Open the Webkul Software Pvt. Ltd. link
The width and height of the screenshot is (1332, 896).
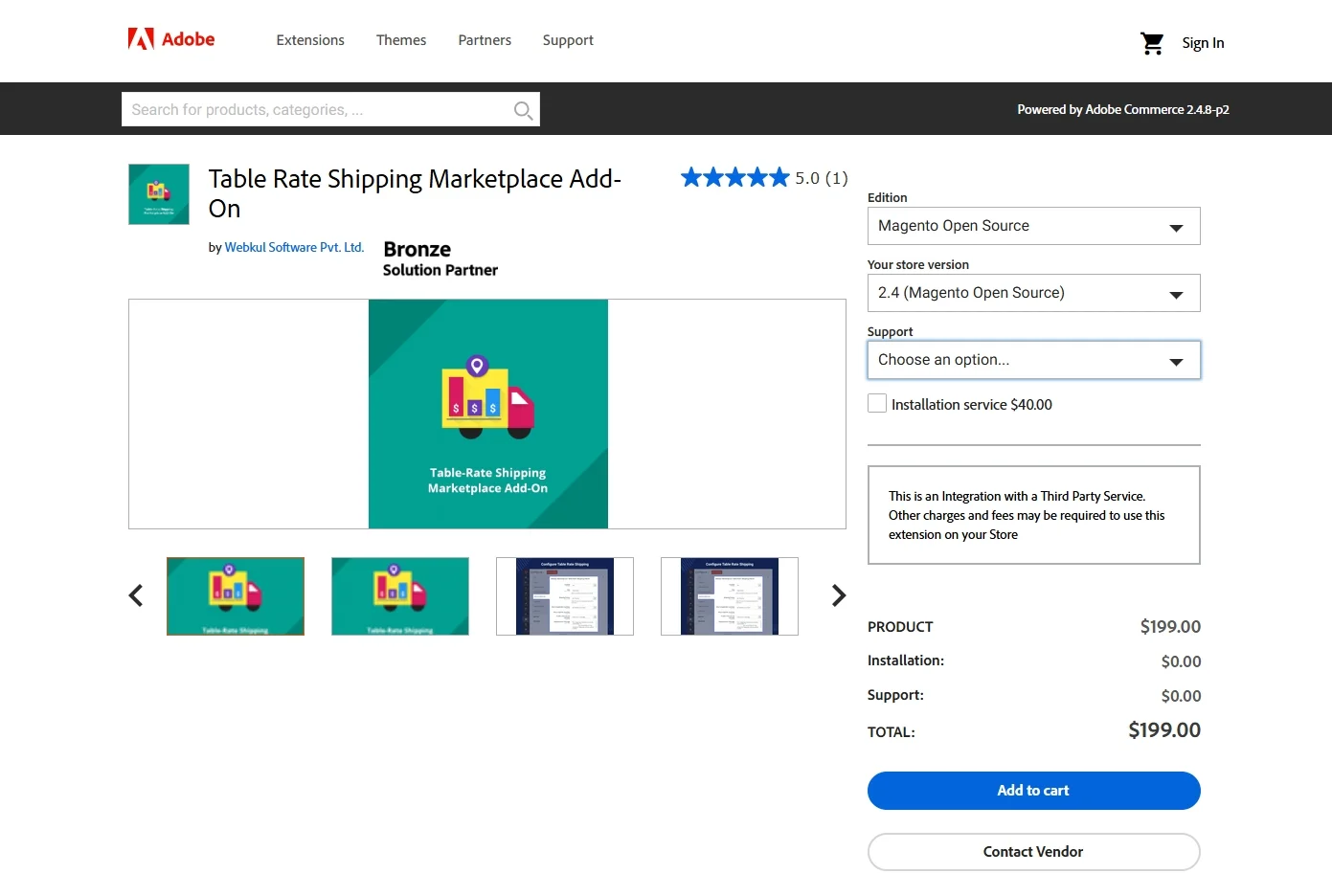294,247
